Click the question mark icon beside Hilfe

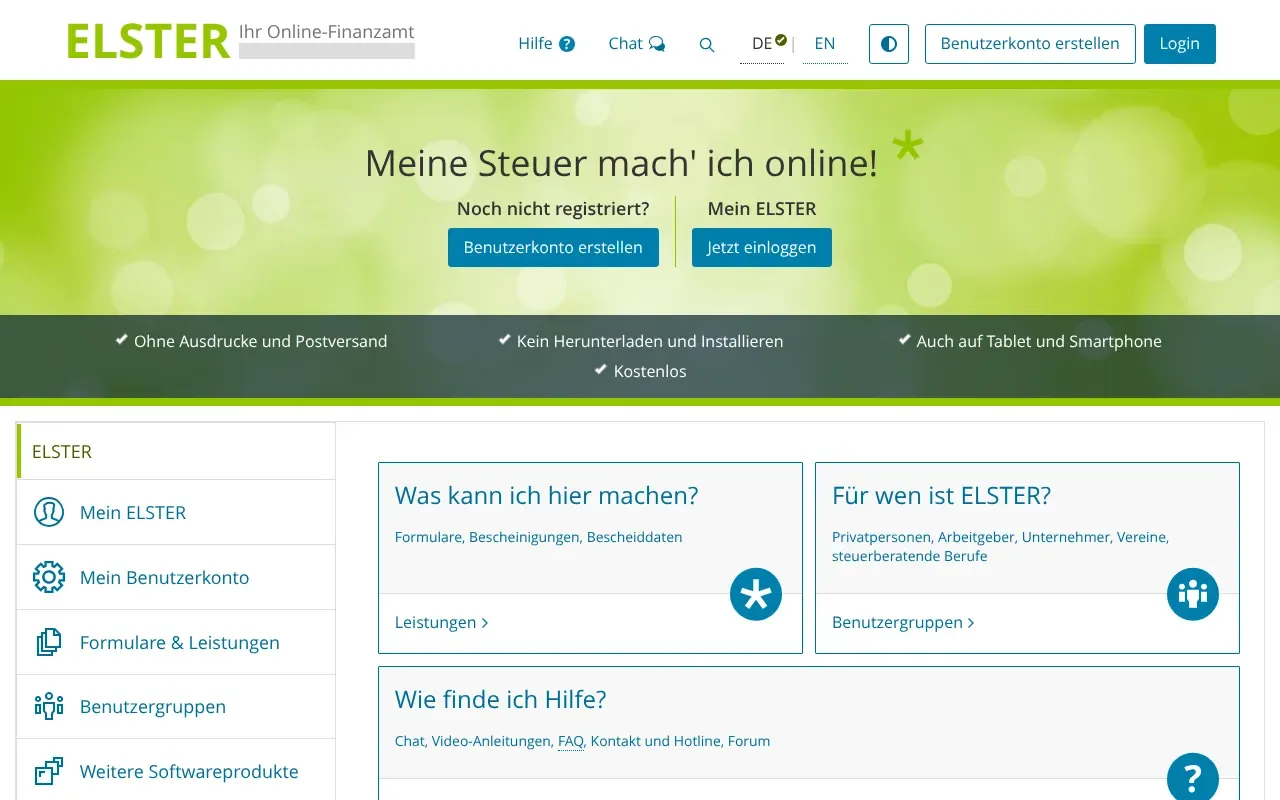[x=567, y=43]
